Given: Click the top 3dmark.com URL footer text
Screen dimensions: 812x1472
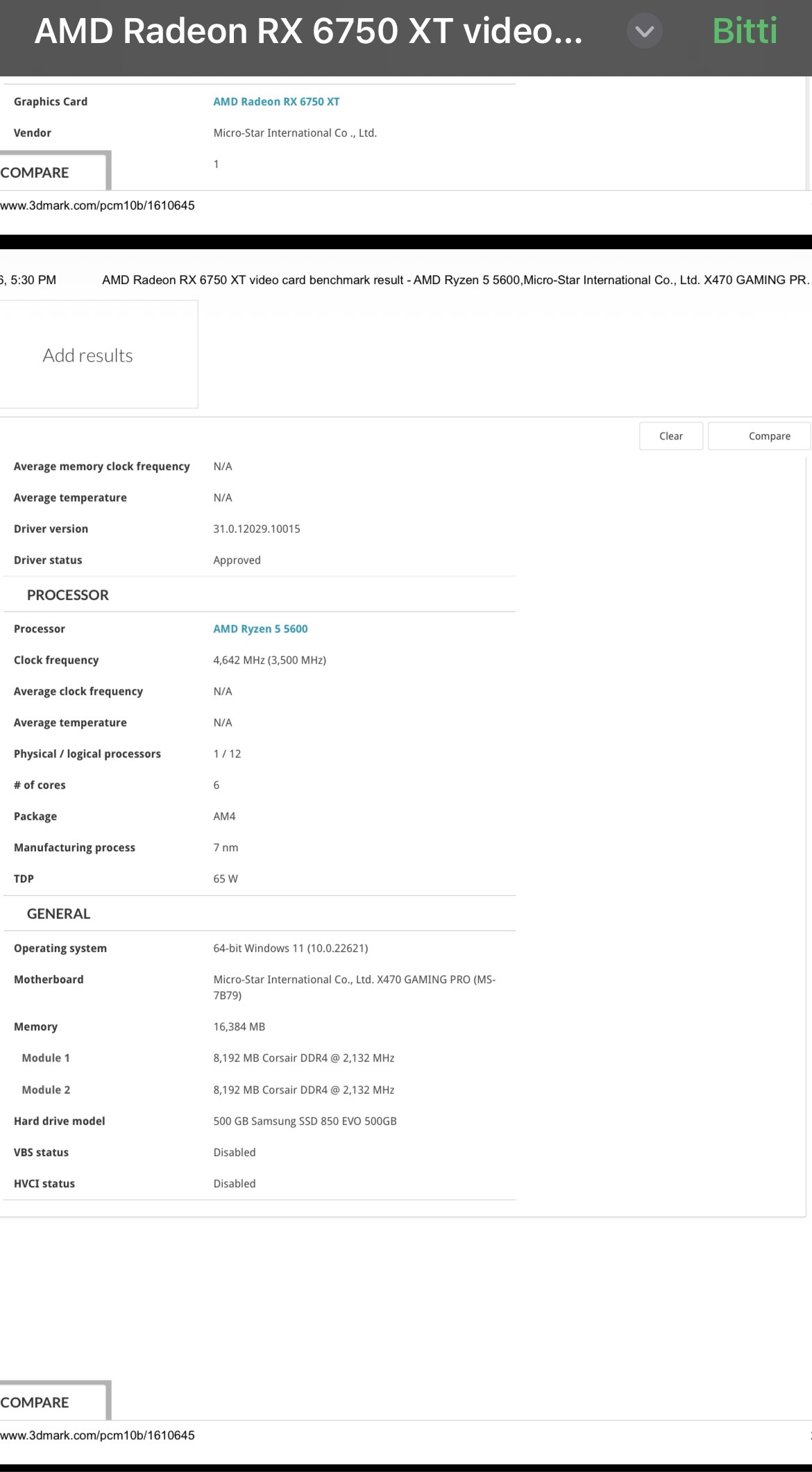Looking at the screenshot, I should tap(97, 206).
